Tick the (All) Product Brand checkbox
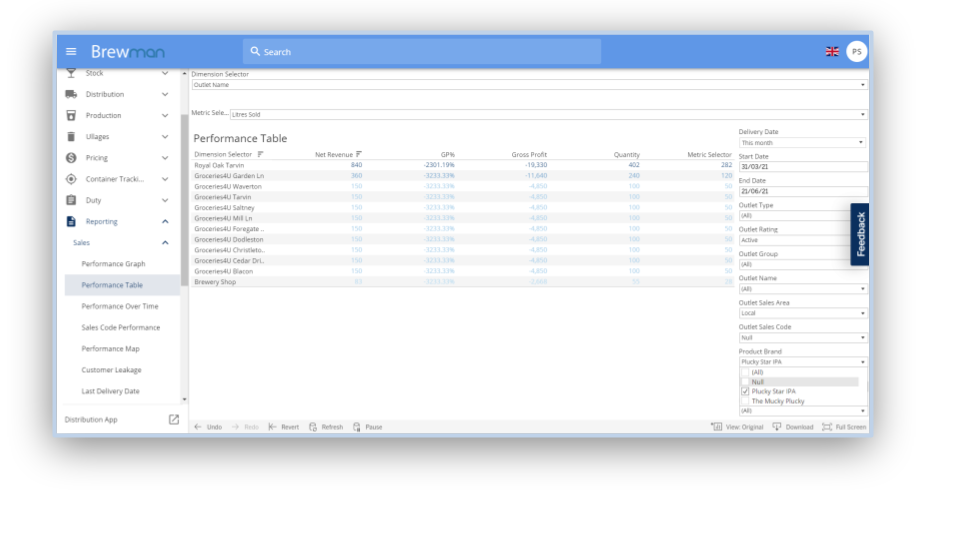 [745, 372]
